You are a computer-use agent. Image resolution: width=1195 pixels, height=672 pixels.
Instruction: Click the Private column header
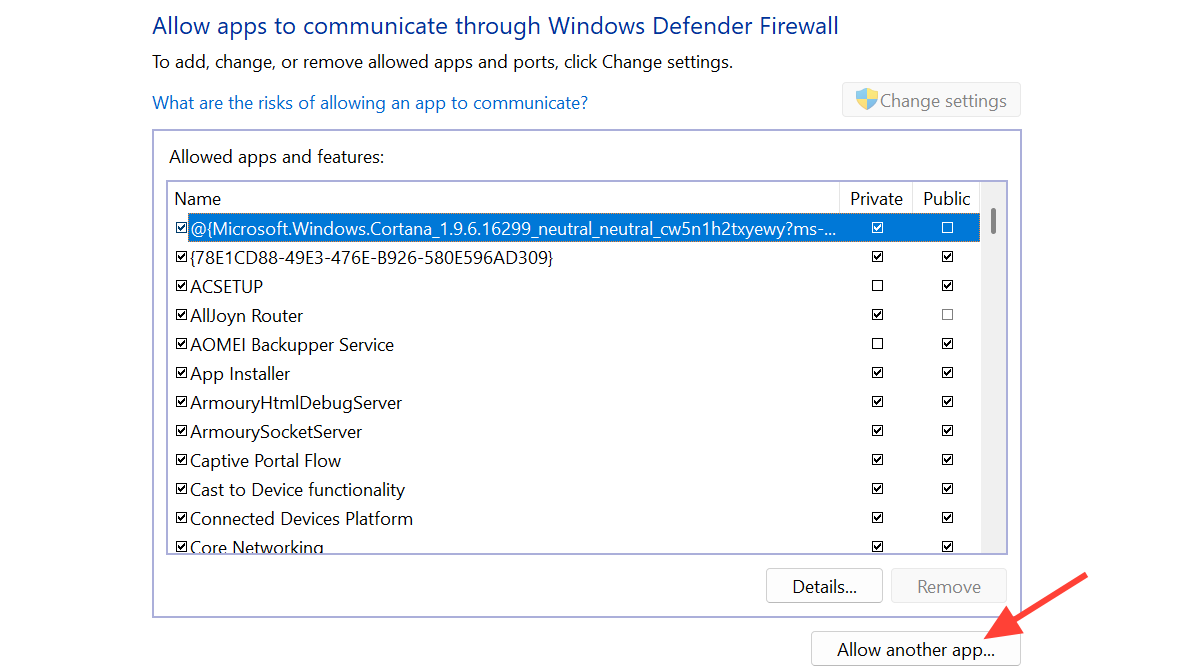876,198
